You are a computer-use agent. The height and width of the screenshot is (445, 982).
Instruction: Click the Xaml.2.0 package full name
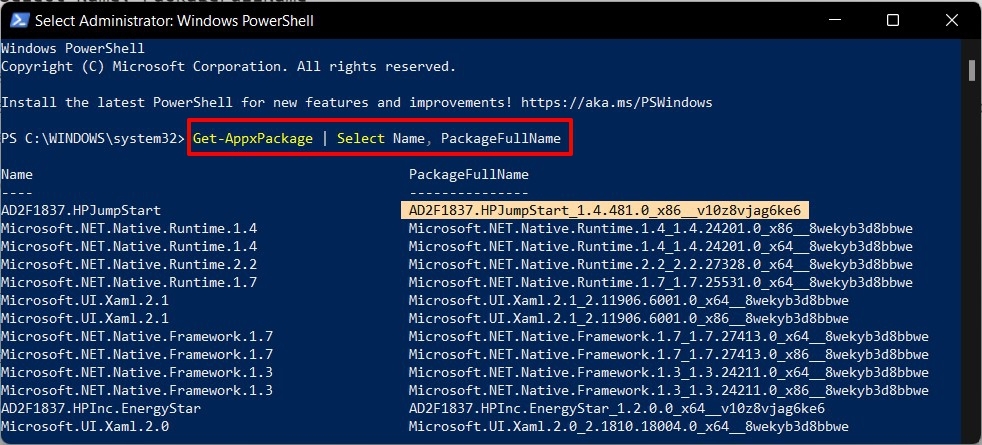(628, 427)
